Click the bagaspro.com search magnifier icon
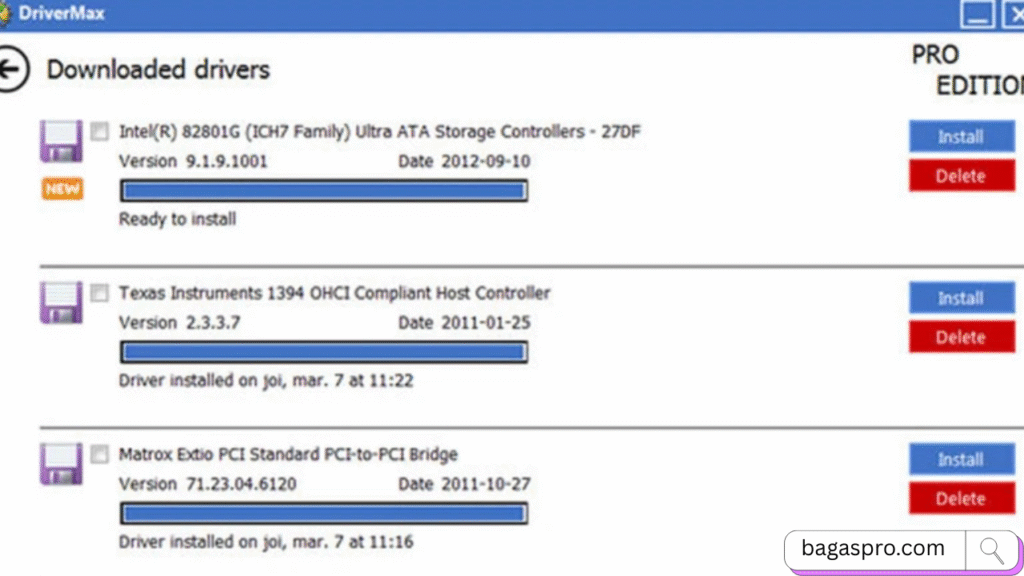Screen dimensions: 1024x576 click(991, 549)
